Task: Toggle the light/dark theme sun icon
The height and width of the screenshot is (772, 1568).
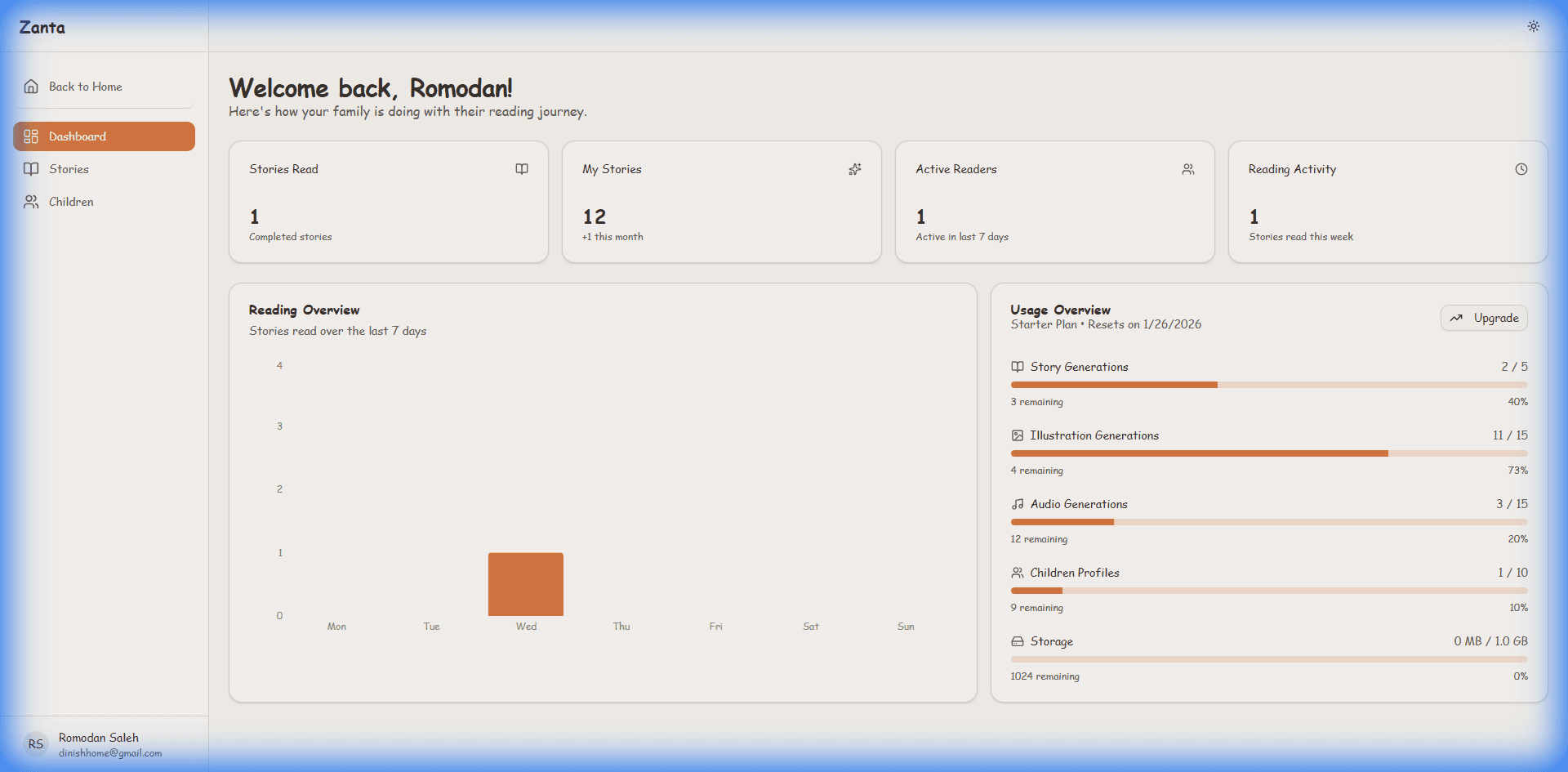Action: [1533, 26]
